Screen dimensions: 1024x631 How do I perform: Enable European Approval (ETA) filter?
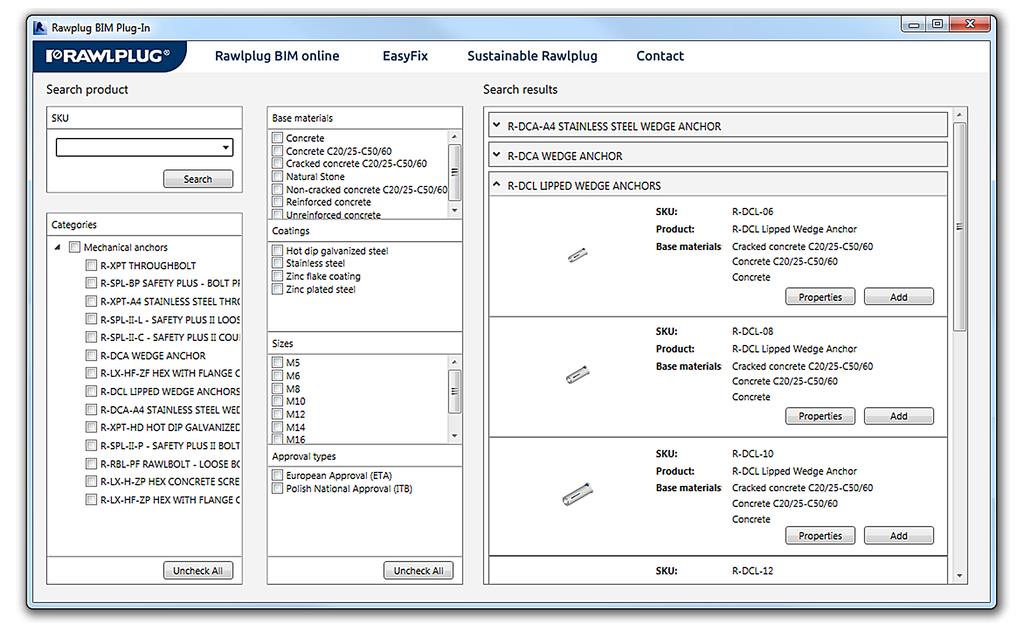point(278,476)
